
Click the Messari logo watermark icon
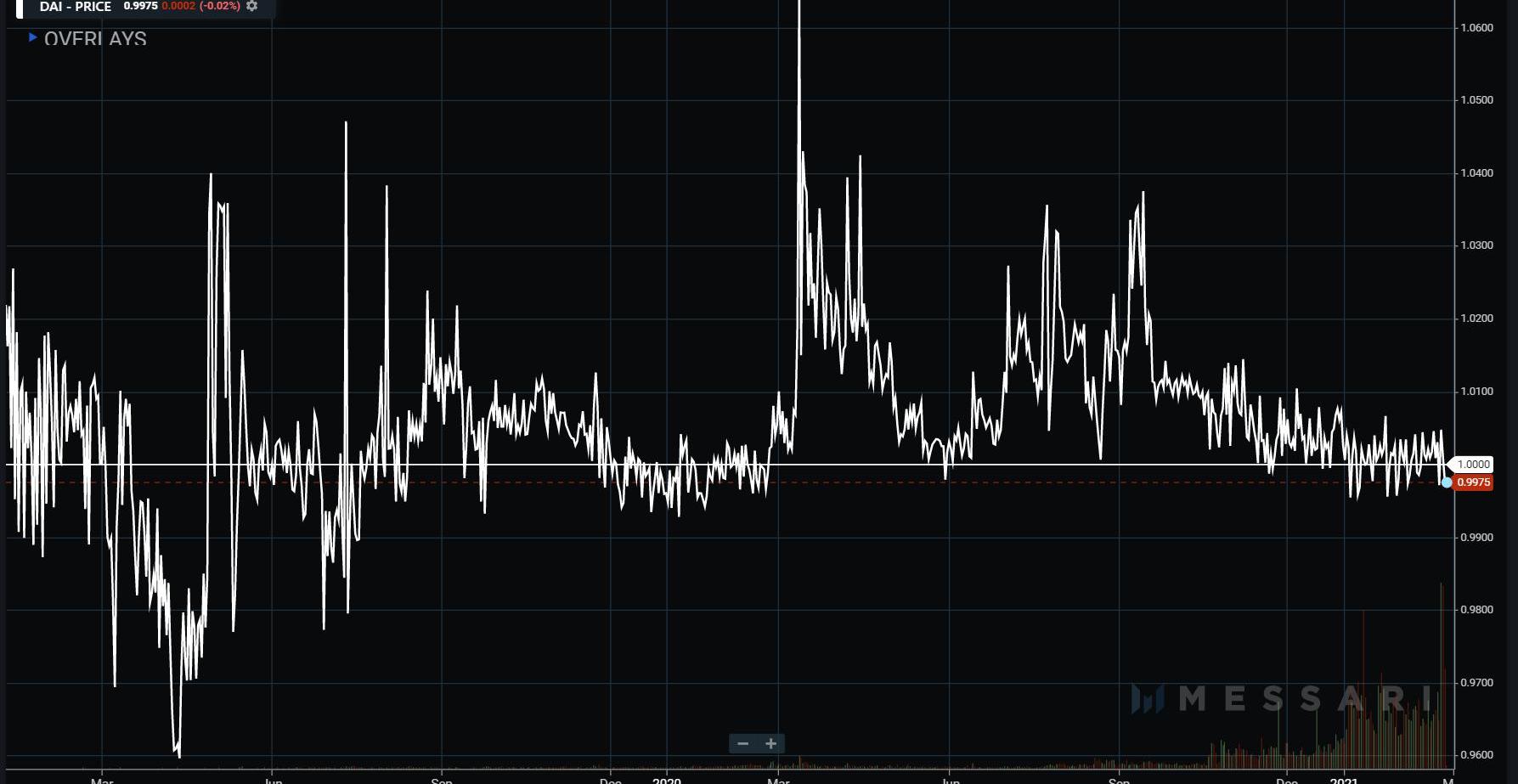(1147, 699)
